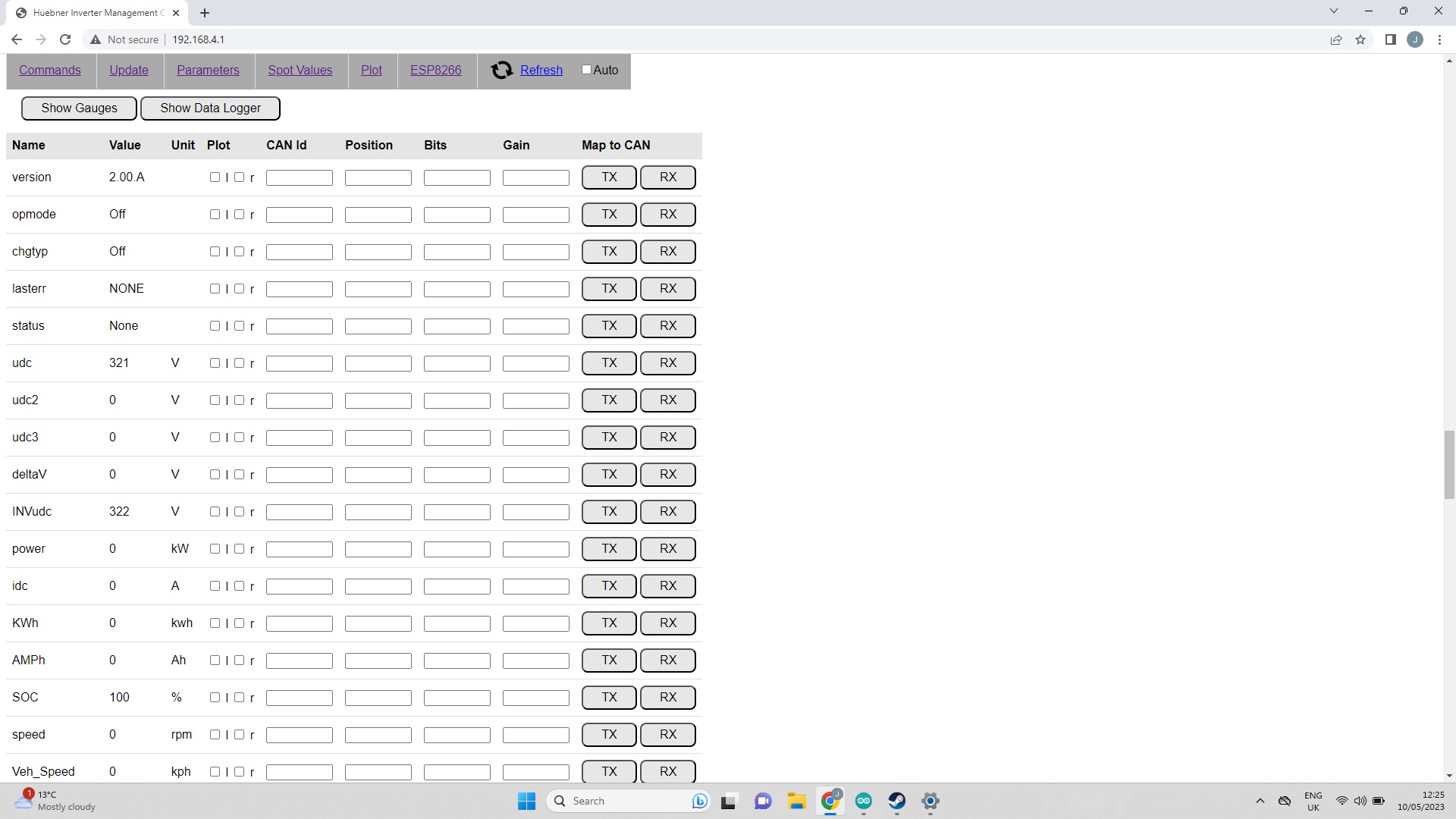Viewport: 1456px width, 819px height.
Task: Switch to the Spot Values tab
Action: tap(300, 70)
